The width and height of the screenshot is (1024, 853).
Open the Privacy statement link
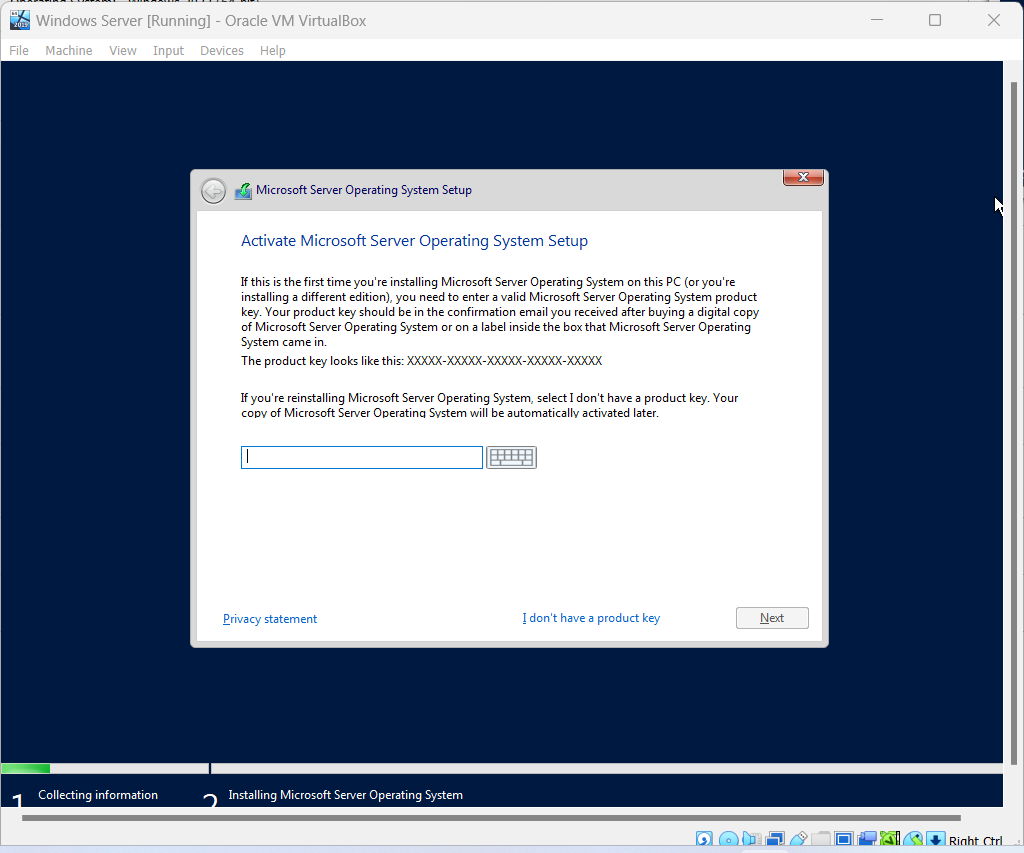(270, 619)
